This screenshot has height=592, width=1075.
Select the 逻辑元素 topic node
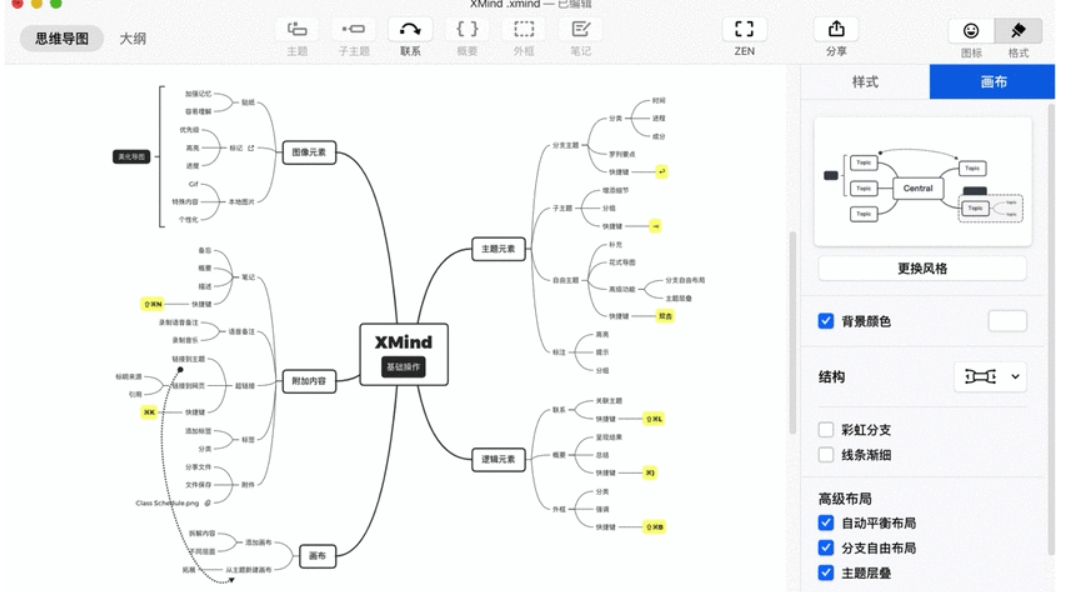tap(498, 459)
